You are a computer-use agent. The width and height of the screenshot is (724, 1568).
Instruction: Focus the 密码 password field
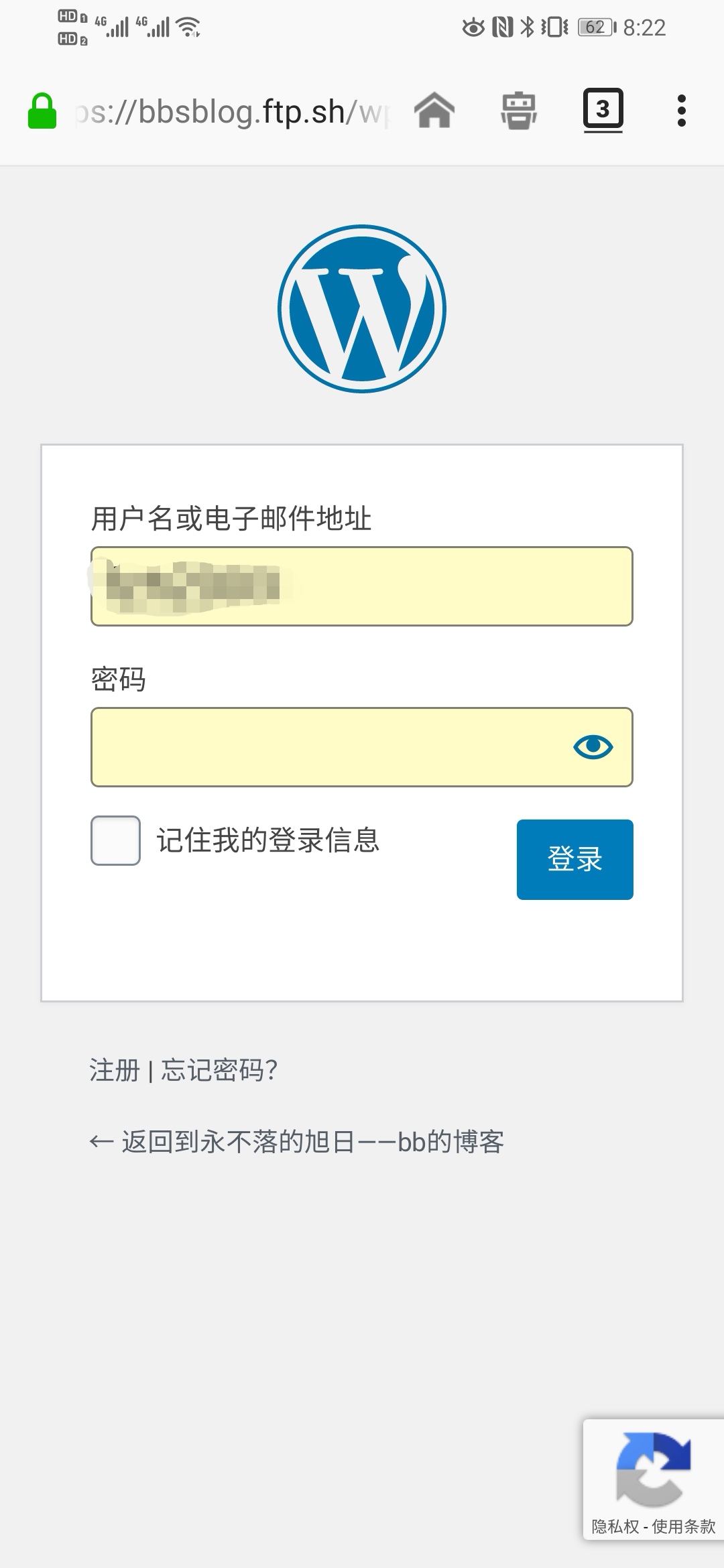pyautogui.click(x=328, y=746)
